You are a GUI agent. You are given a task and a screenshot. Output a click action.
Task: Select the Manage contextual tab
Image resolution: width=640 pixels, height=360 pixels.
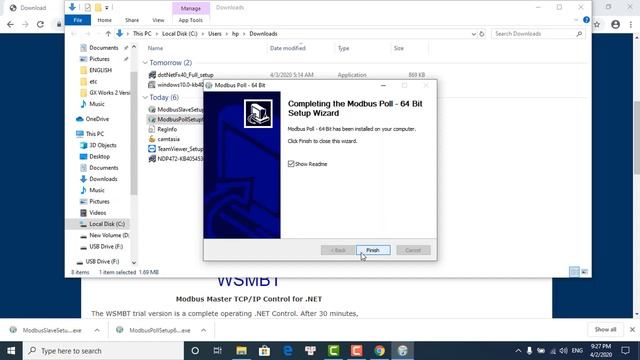click(191, 8)
